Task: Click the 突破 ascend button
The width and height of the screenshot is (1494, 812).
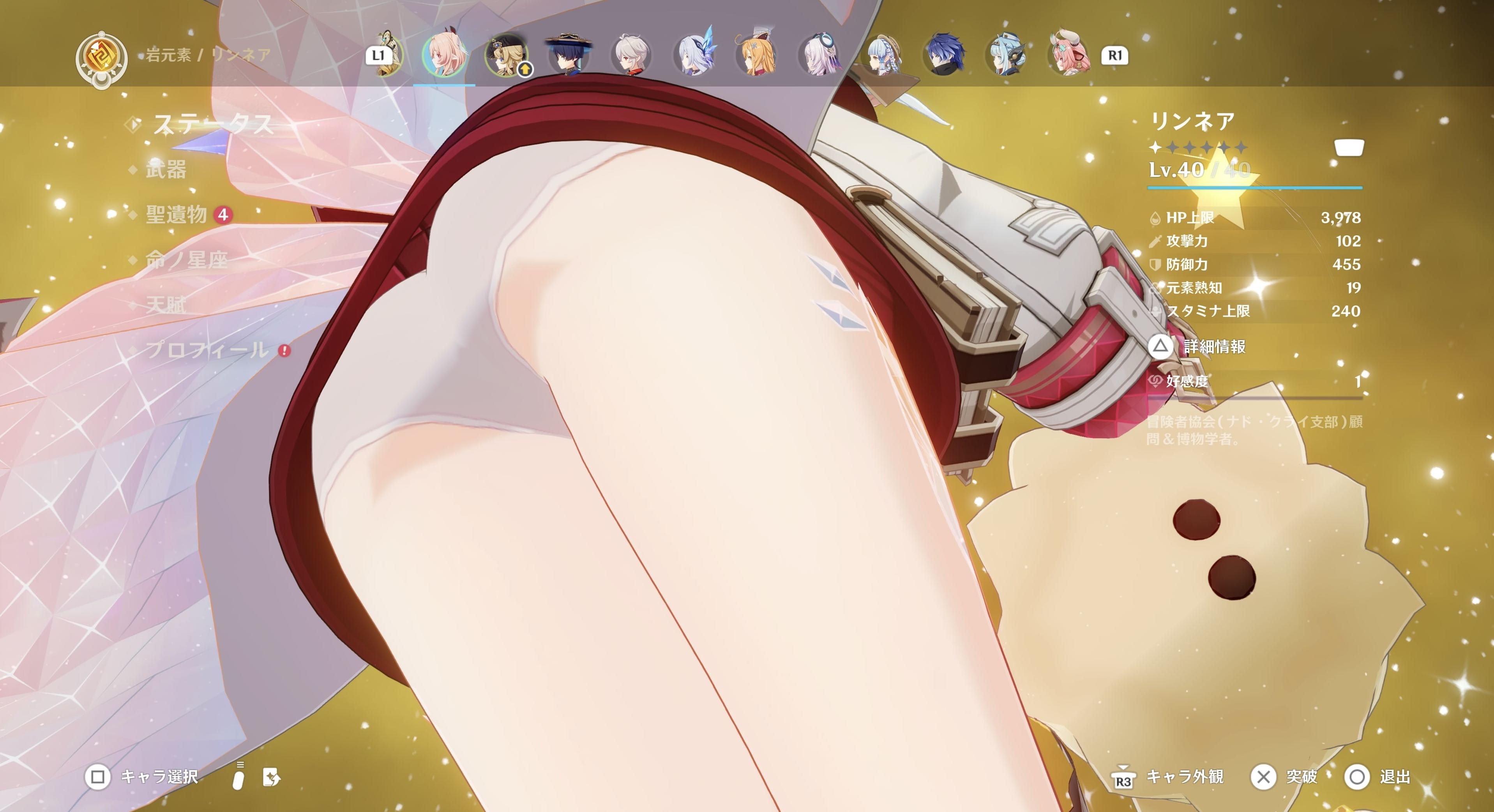Action: tap(1263, 776)
